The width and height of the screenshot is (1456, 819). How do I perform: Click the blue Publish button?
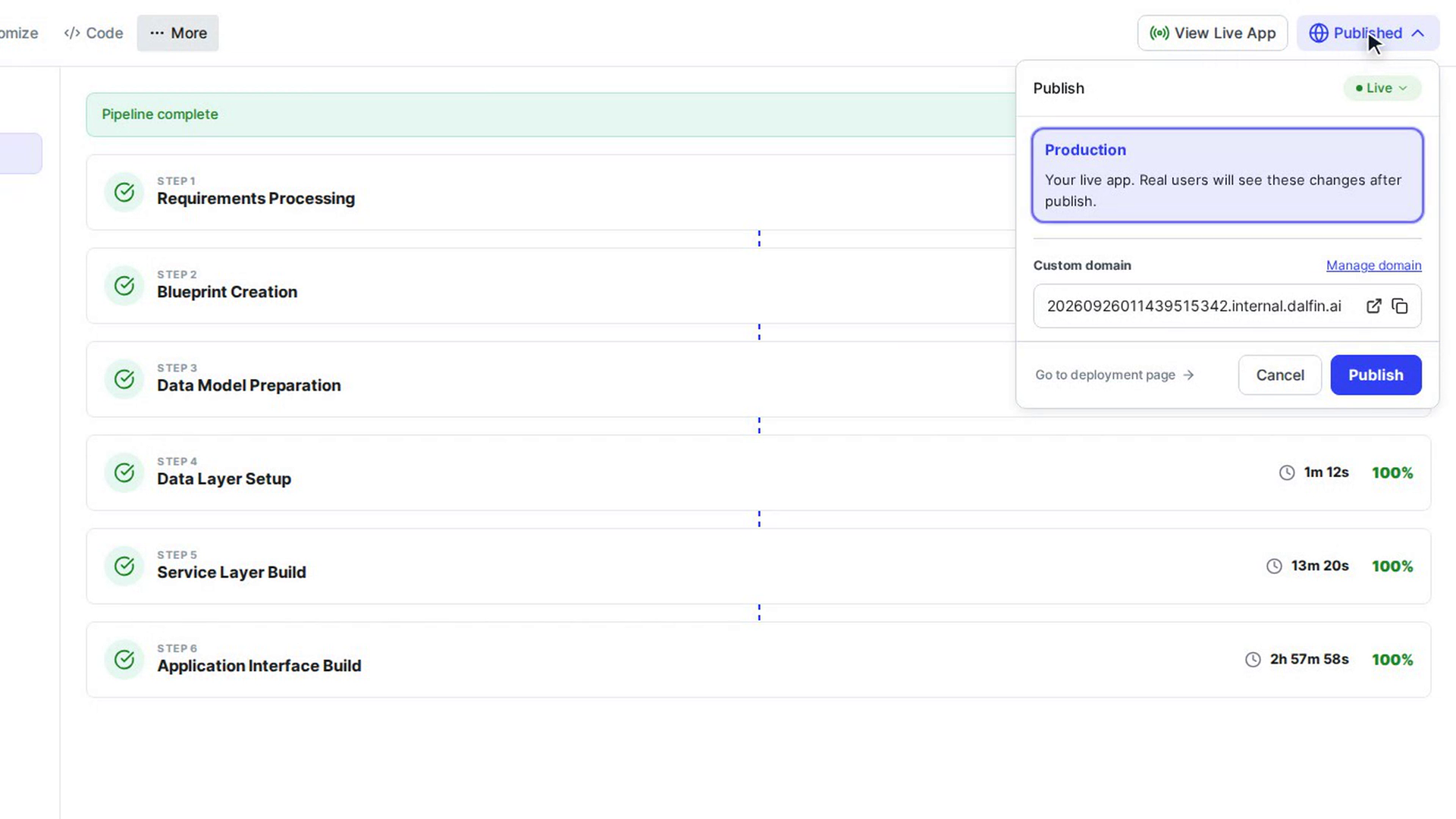coord(1376,375)
